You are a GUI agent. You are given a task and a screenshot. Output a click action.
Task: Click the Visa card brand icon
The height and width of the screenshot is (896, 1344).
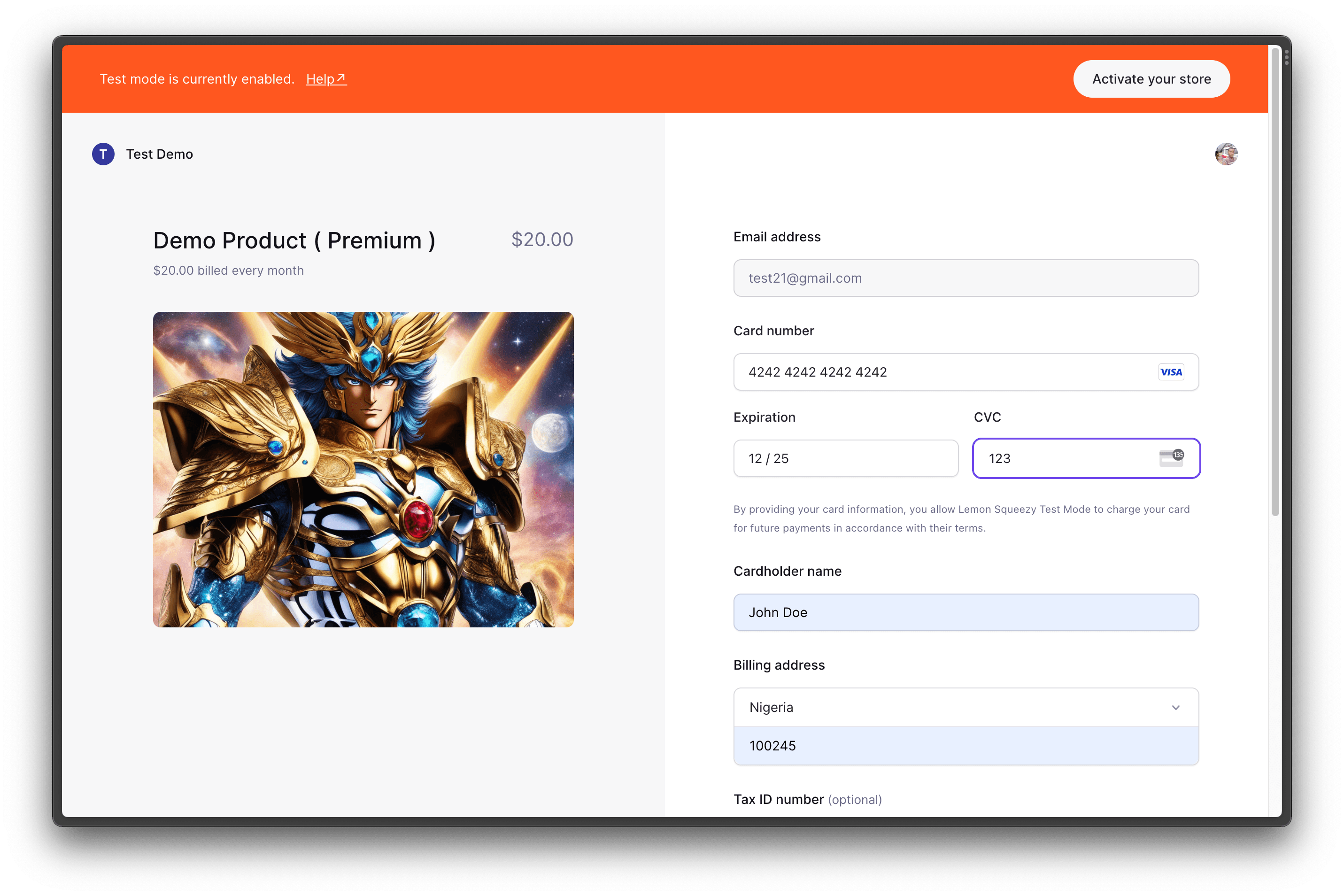1171,372
